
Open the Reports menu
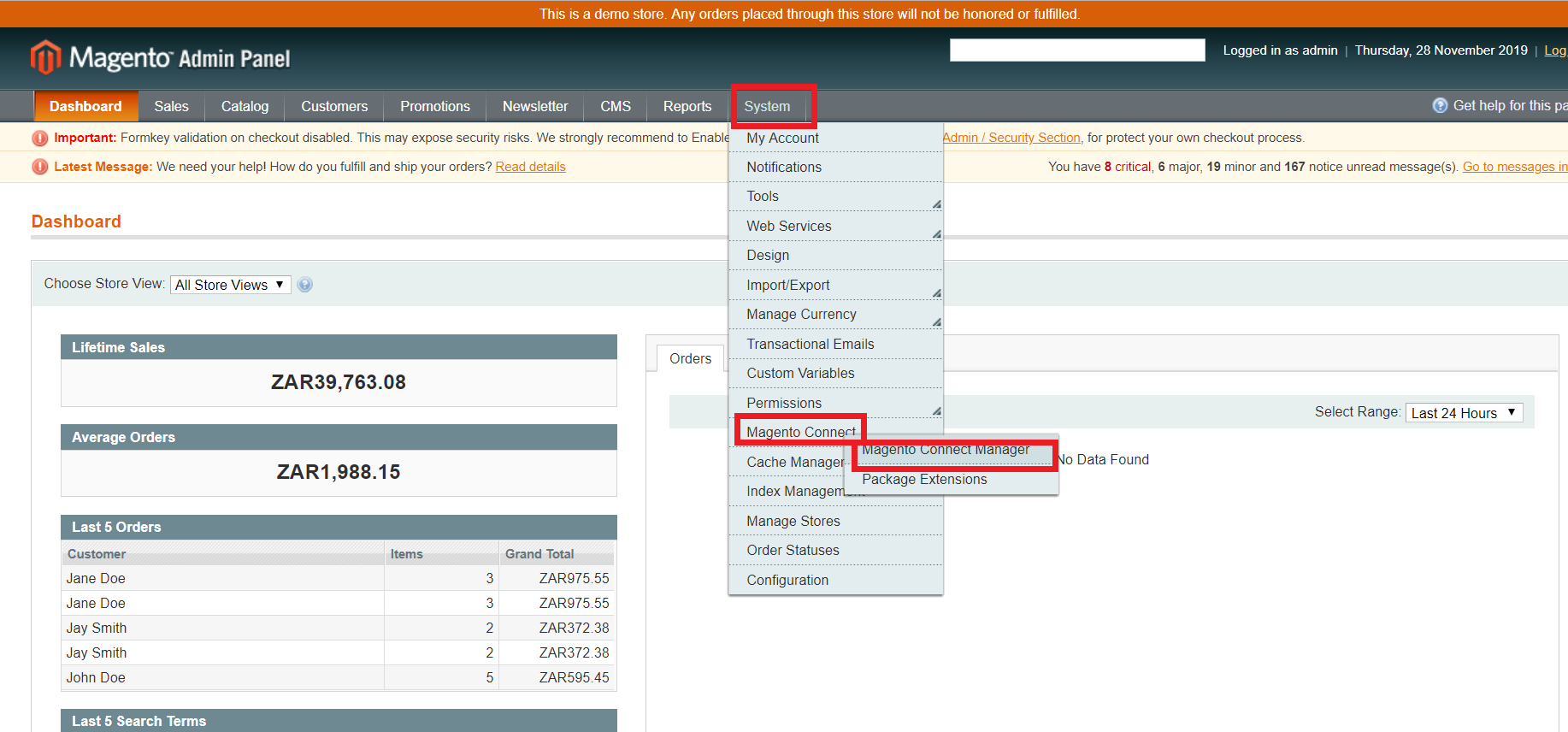pyautogui.click(x=687, y=106)
